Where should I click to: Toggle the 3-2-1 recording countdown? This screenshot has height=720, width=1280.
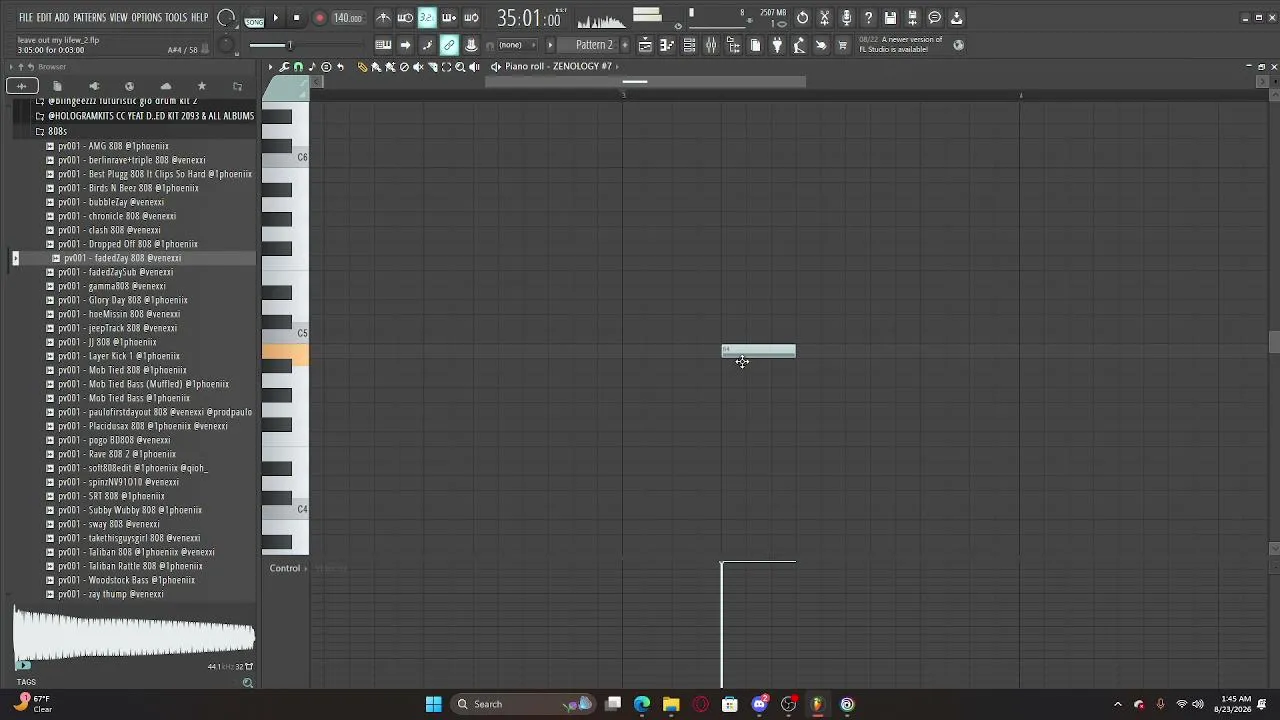coord(427,18)
